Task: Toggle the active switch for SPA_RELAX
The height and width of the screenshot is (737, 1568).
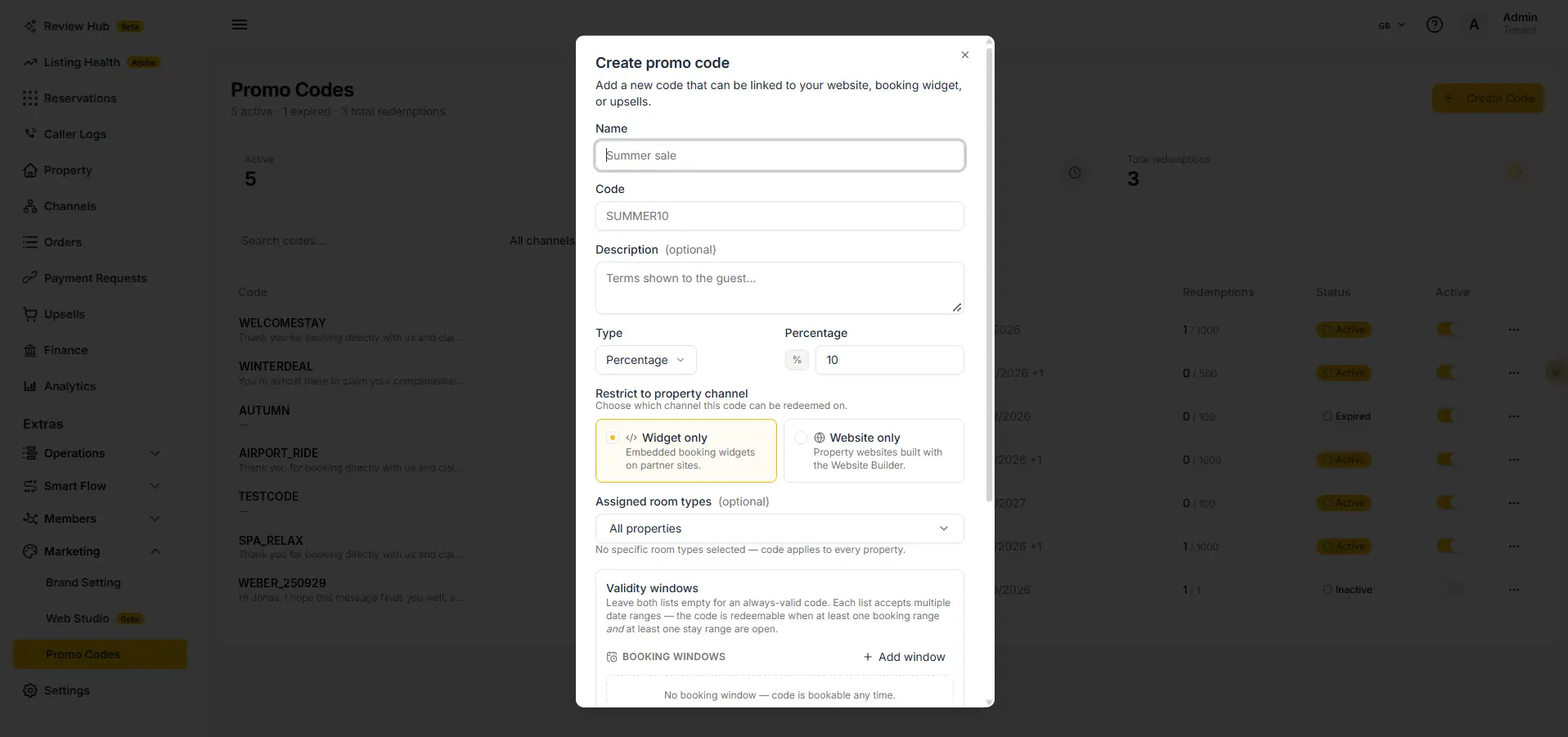Action: 1449,546
